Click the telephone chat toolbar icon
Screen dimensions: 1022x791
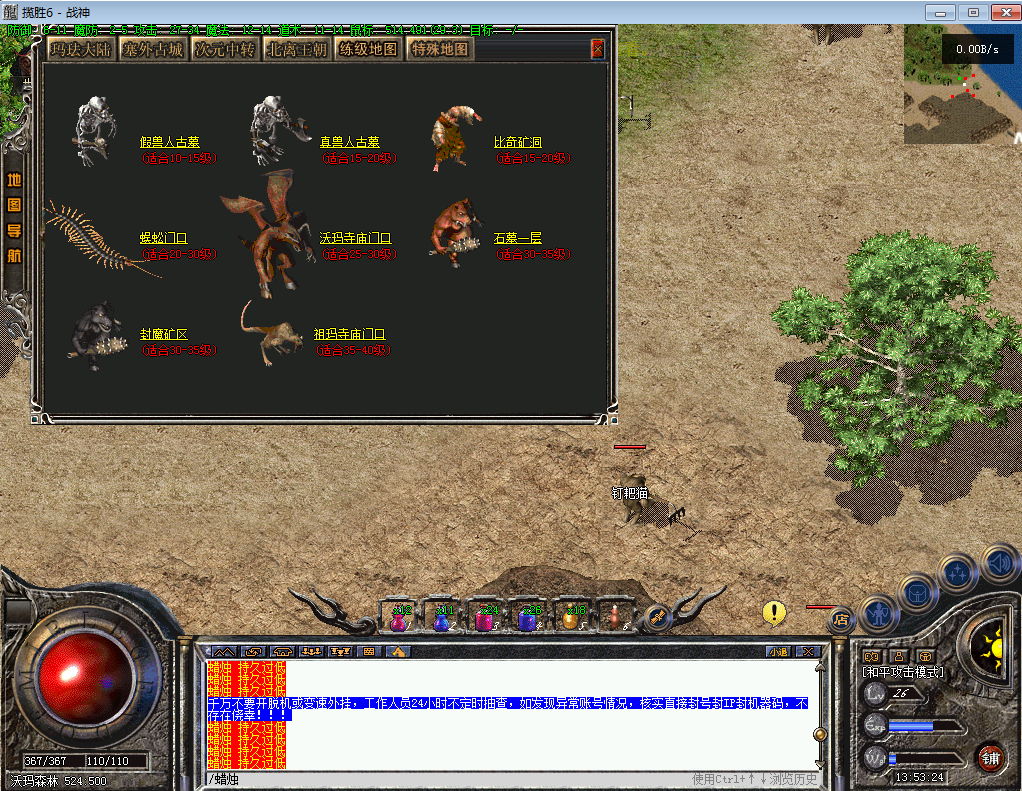282,652
